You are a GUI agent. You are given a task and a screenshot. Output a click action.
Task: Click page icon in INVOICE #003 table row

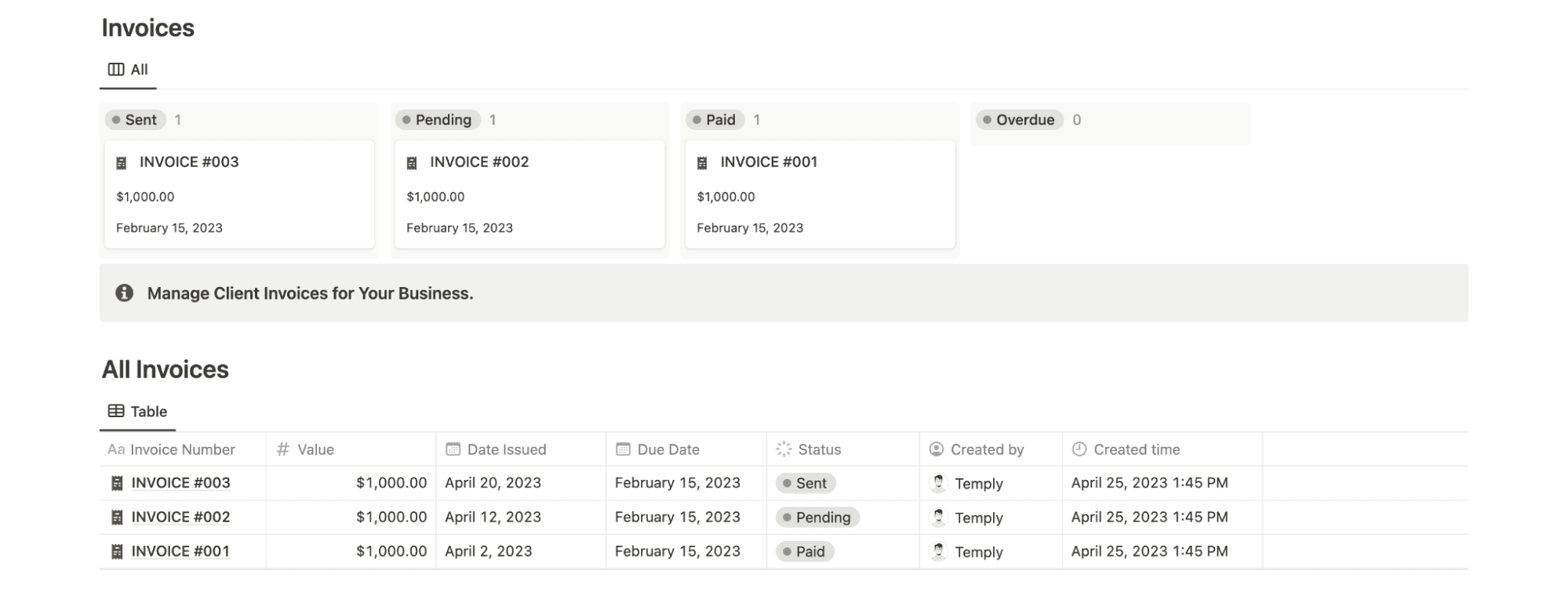click(117, 484)
